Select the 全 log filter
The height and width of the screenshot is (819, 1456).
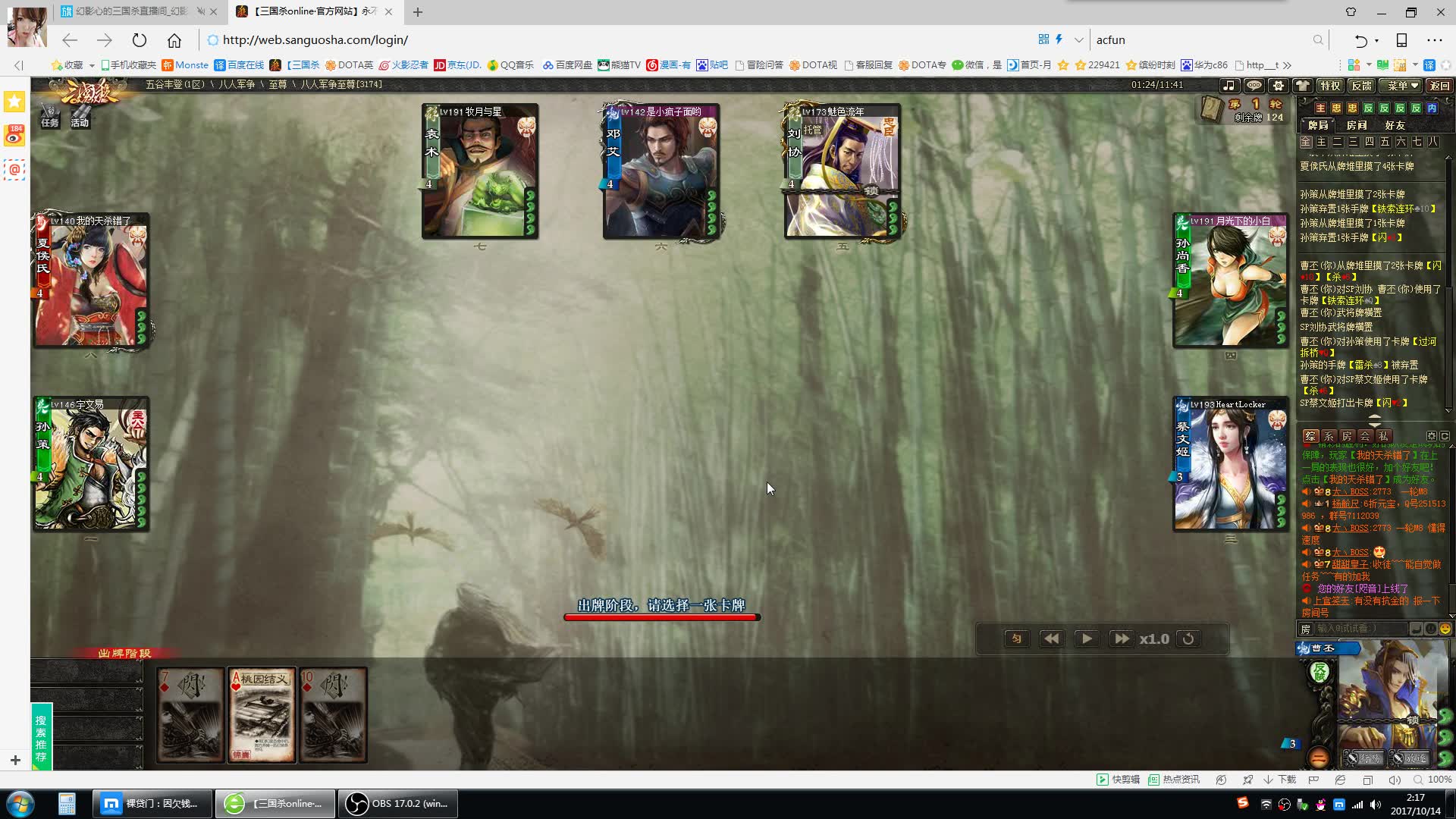1306,142
